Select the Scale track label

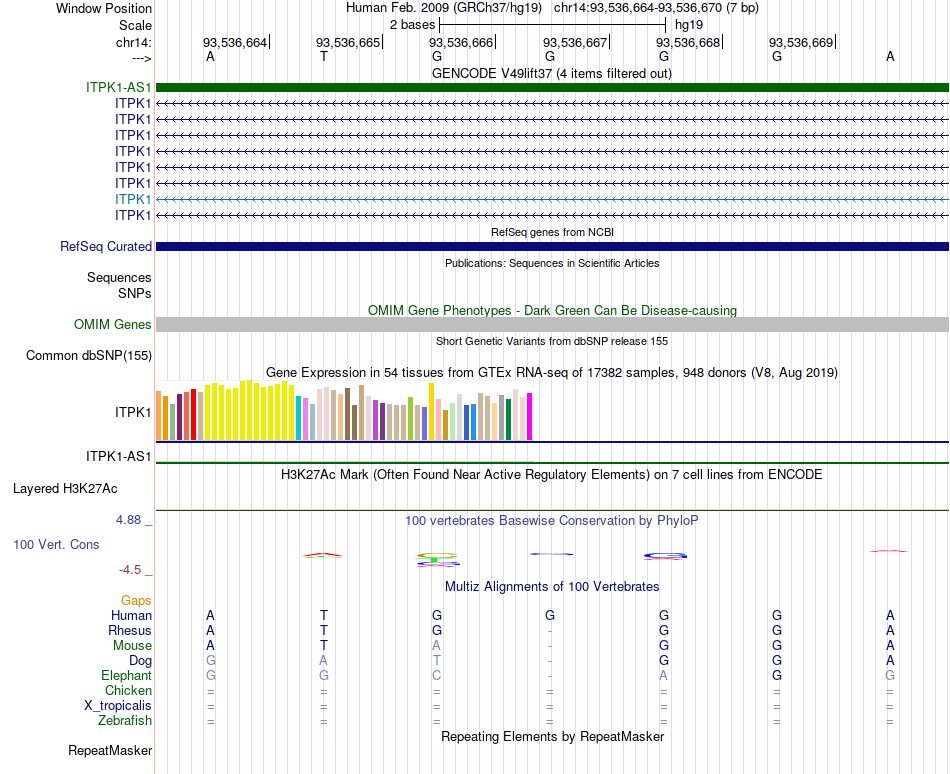pos(135,25)
